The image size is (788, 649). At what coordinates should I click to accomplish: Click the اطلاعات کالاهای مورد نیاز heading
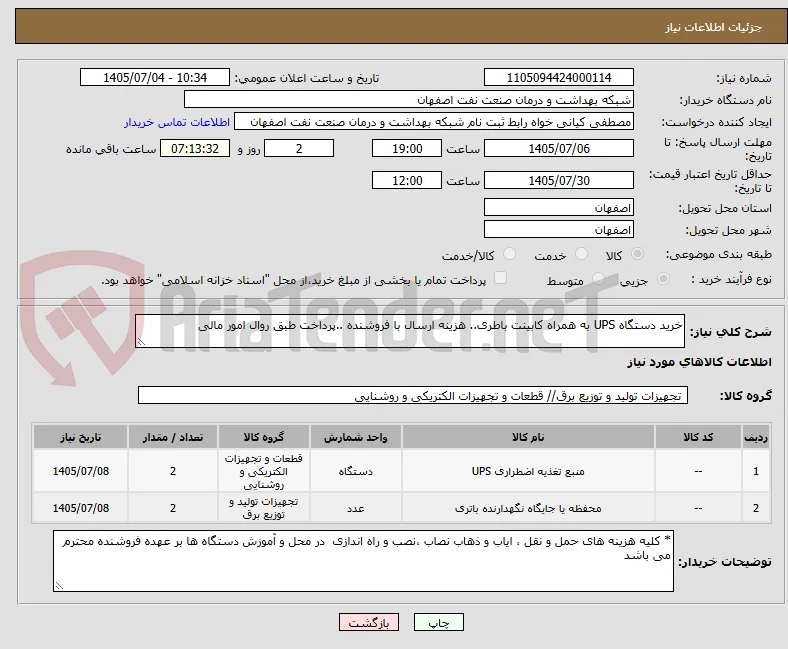click(x=699, y=362)
